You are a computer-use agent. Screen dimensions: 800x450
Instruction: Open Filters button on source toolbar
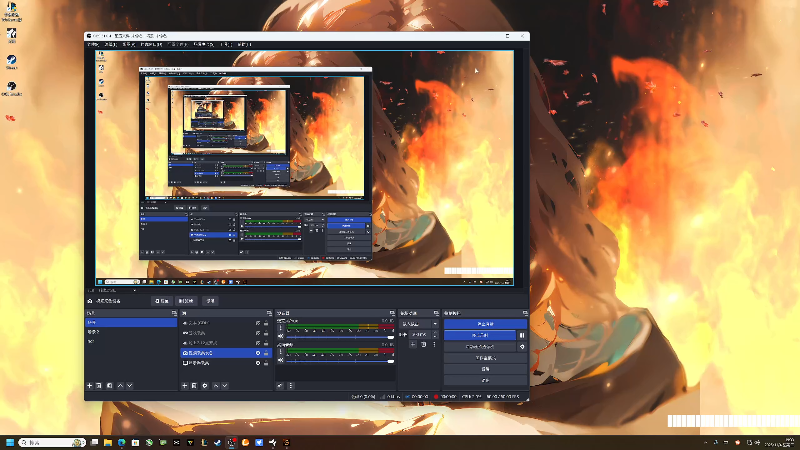pos(186,301)
